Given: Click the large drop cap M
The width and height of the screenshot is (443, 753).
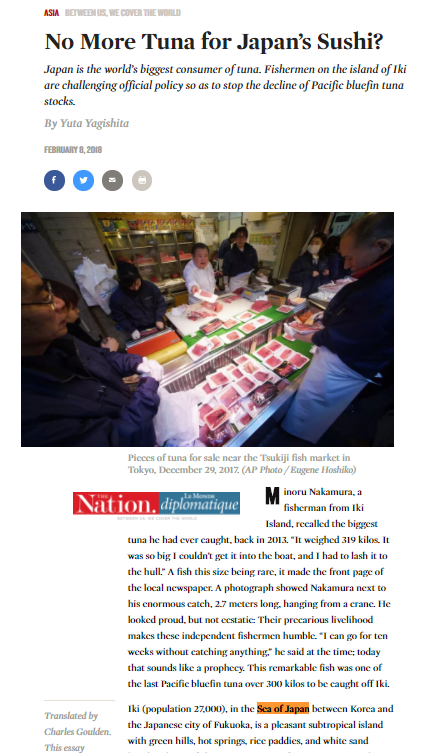Looking at the screenshot, I should coord(272,496).
